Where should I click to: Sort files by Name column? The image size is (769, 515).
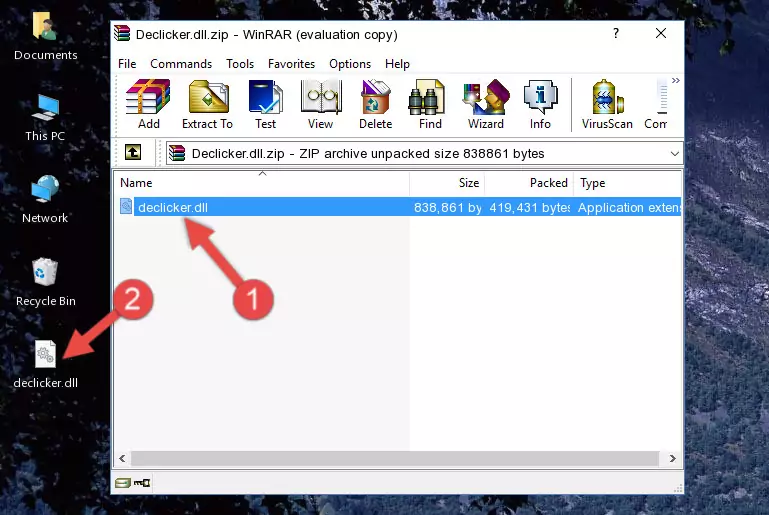pyautogui.click(x=262, y=183)
